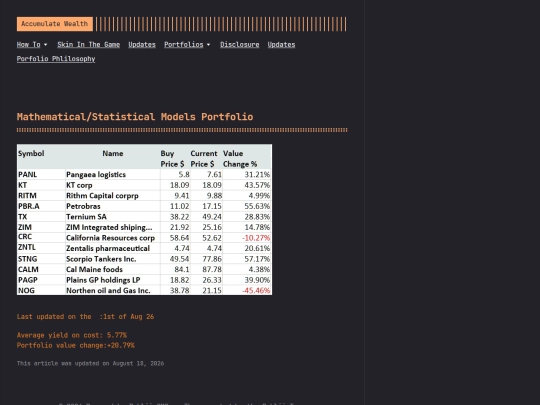The width and height of the screenshot is (540, 405).
Task: Expand the How To dropdown arrow
Action: pos(45,45)
